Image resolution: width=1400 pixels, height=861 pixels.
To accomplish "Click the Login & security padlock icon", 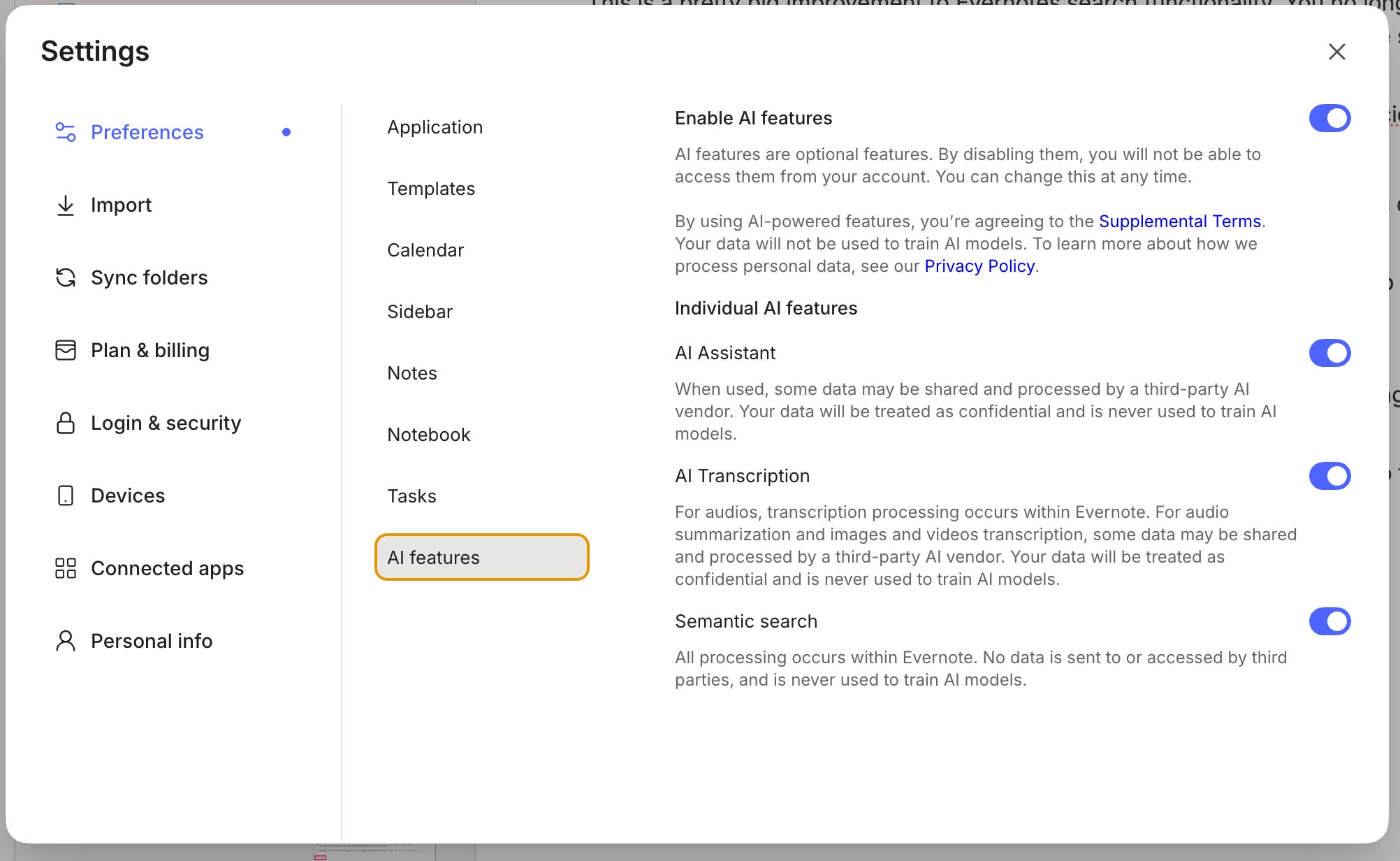I will click(x=66, y=423).
